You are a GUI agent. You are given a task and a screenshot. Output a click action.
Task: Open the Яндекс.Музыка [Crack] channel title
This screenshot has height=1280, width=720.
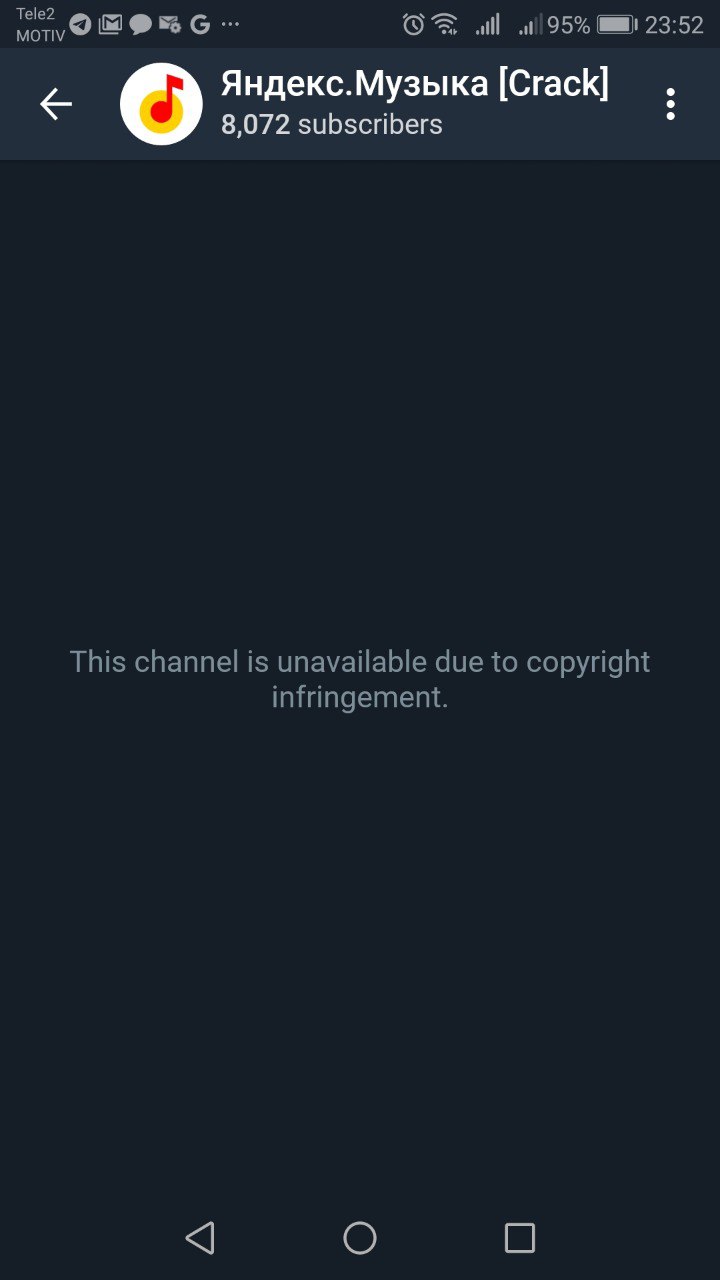click(414, 84)
